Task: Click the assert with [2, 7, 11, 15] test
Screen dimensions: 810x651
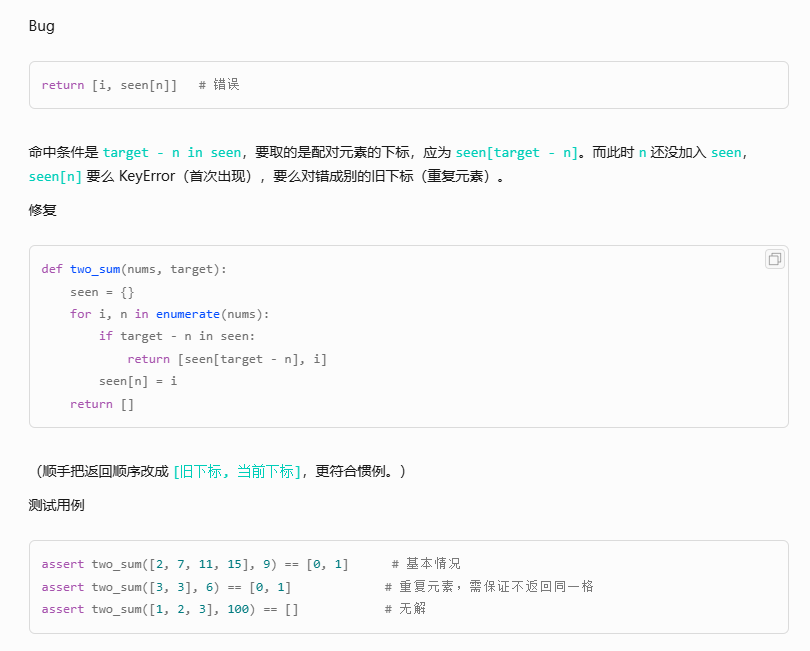Action: point(195,564)
